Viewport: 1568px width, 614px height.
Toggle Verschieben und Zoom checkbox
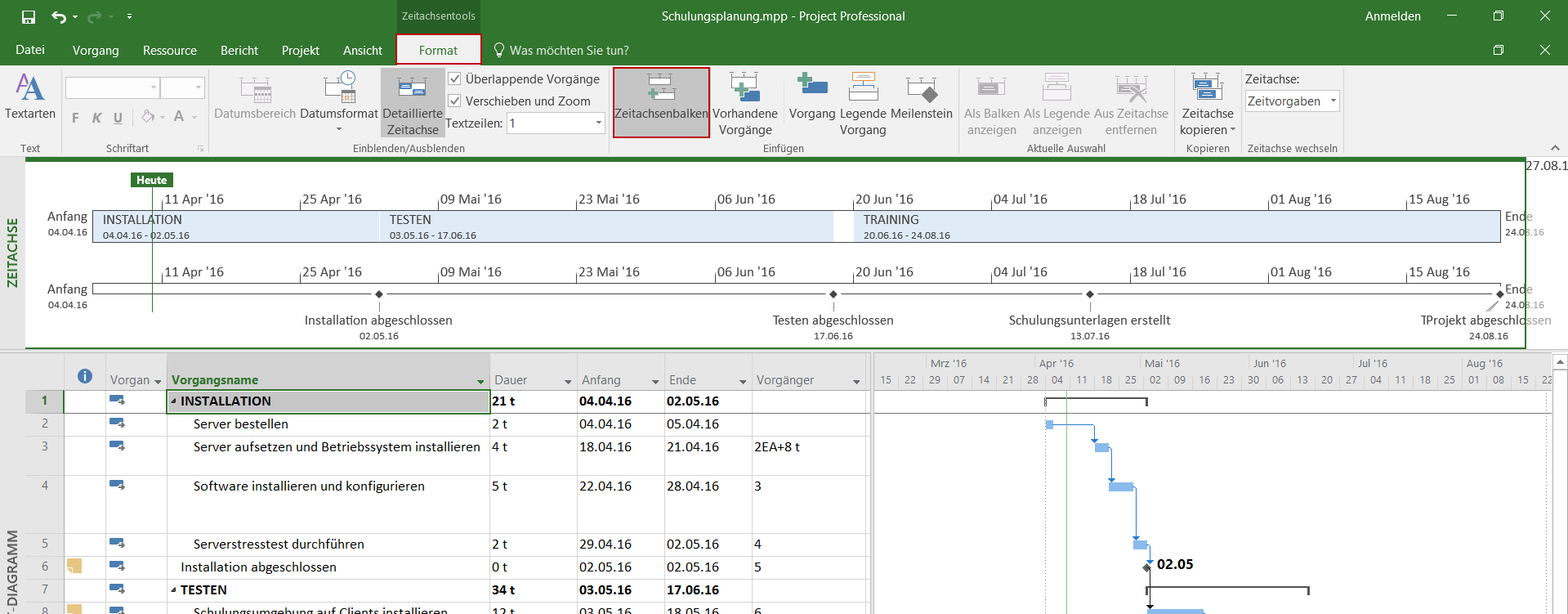click(x=455, y=101)
